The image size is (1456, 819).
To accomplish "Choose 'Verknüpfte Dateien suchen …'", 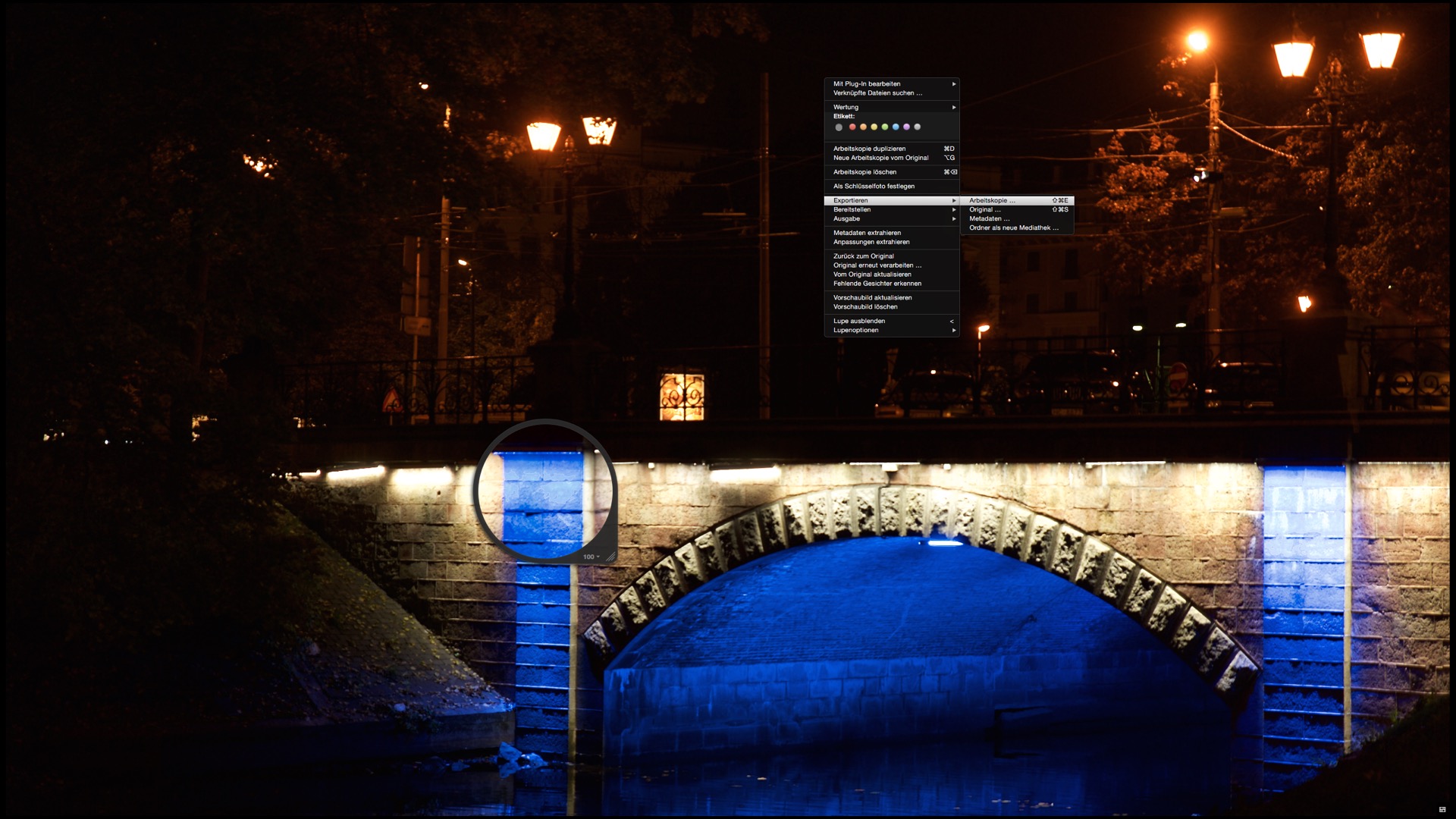I will (x=892, y=93).
